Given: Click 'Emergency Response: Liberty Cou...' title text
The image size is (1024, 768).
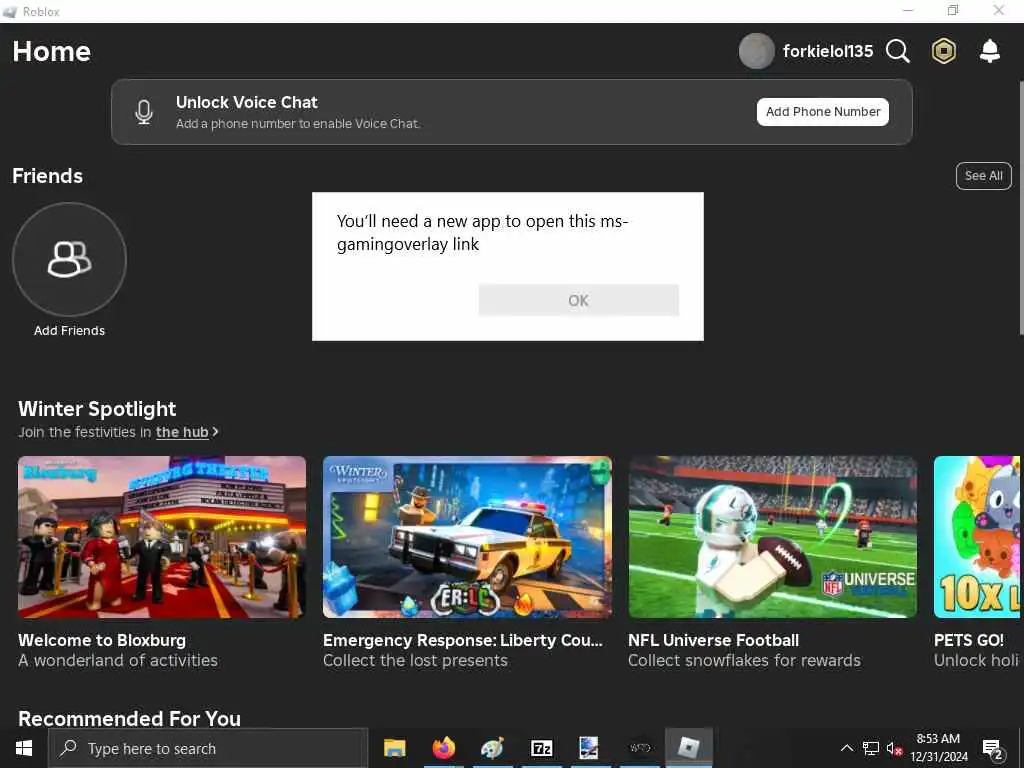Looking at the screenshot, I should tap(463, 640).
